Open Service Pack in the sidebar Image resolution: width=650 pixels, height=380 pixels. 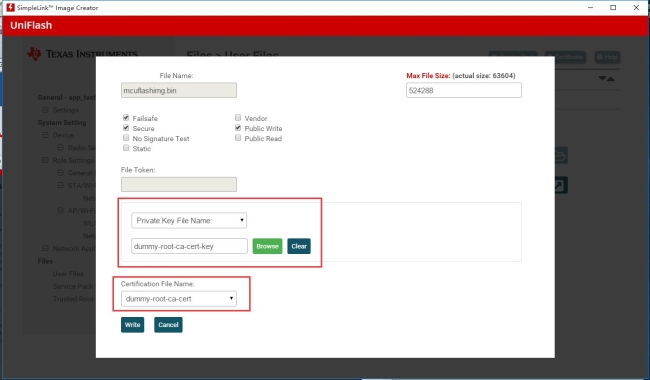click(73, 286)
